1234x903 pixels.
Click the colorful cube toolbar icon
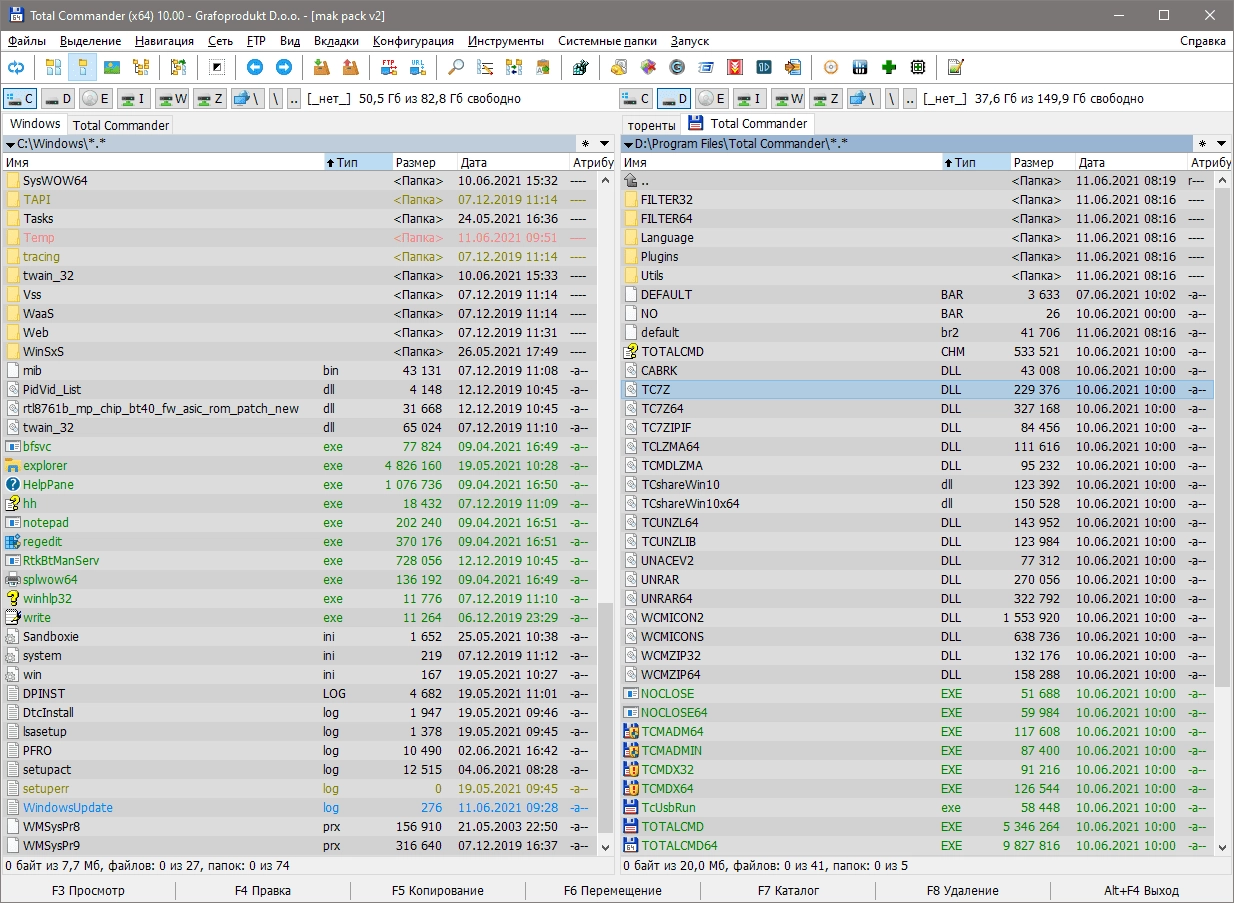pos(648,67)
